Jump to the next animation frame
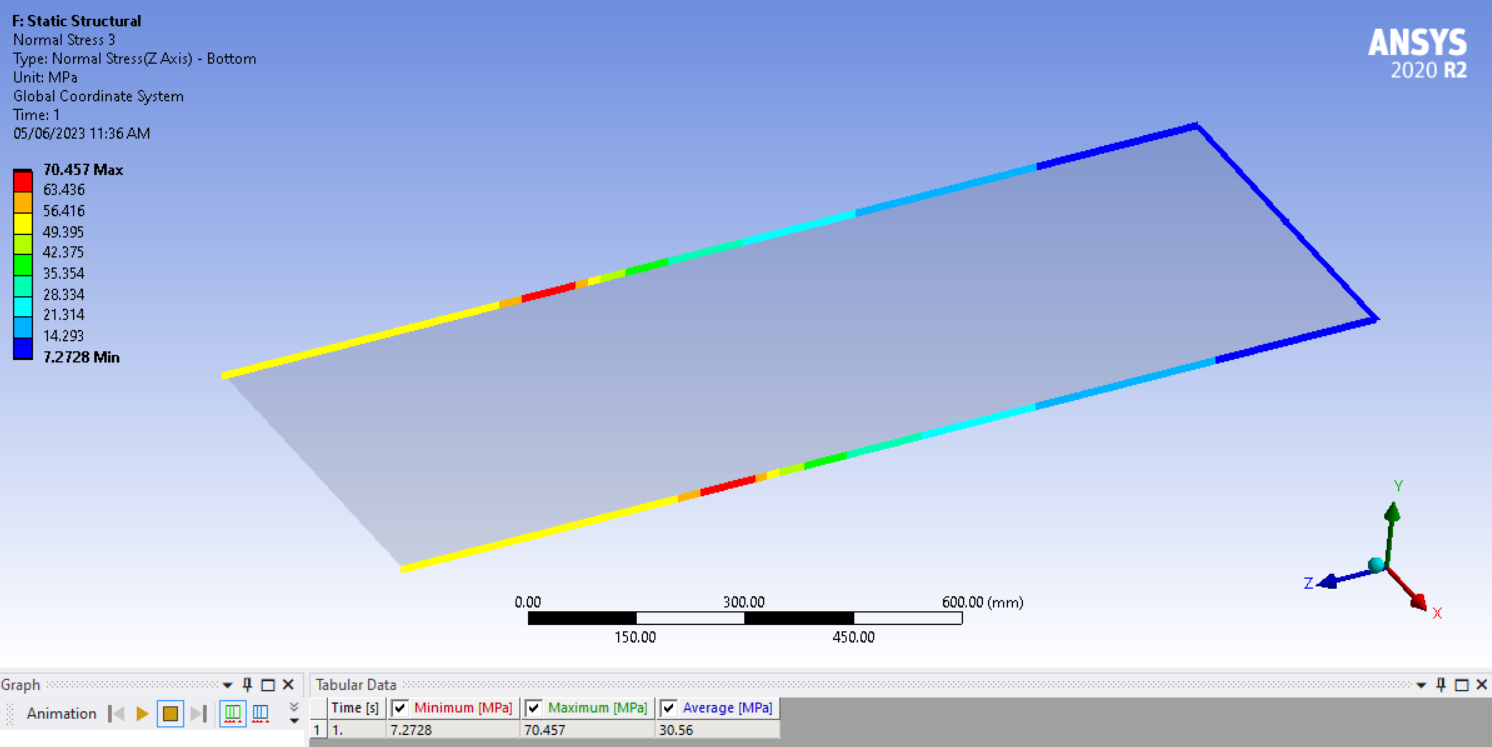The width and height of the screenshot is (1492, 747). click(198, 714)
